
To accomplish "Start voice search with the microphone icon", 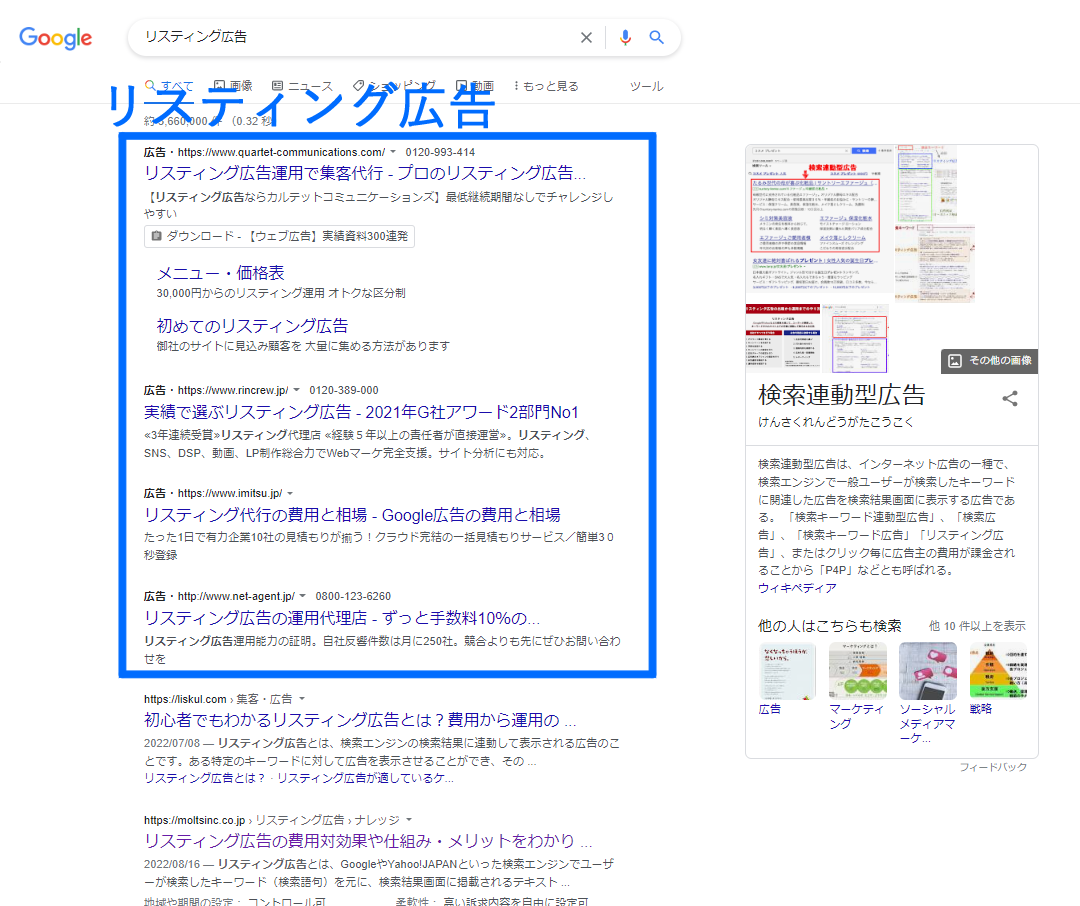I will [625, 37].
